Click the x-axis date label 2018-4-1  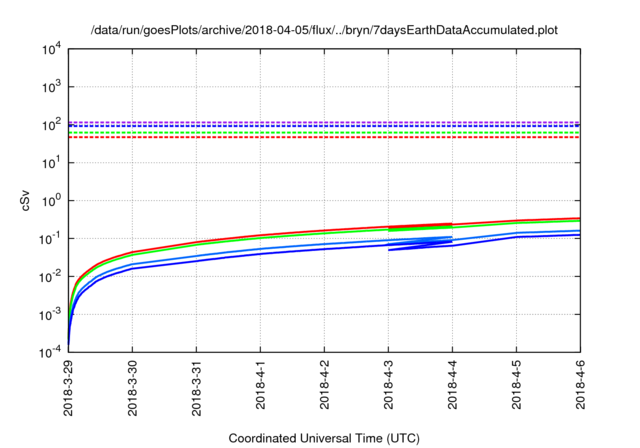[x=260, y=385]
